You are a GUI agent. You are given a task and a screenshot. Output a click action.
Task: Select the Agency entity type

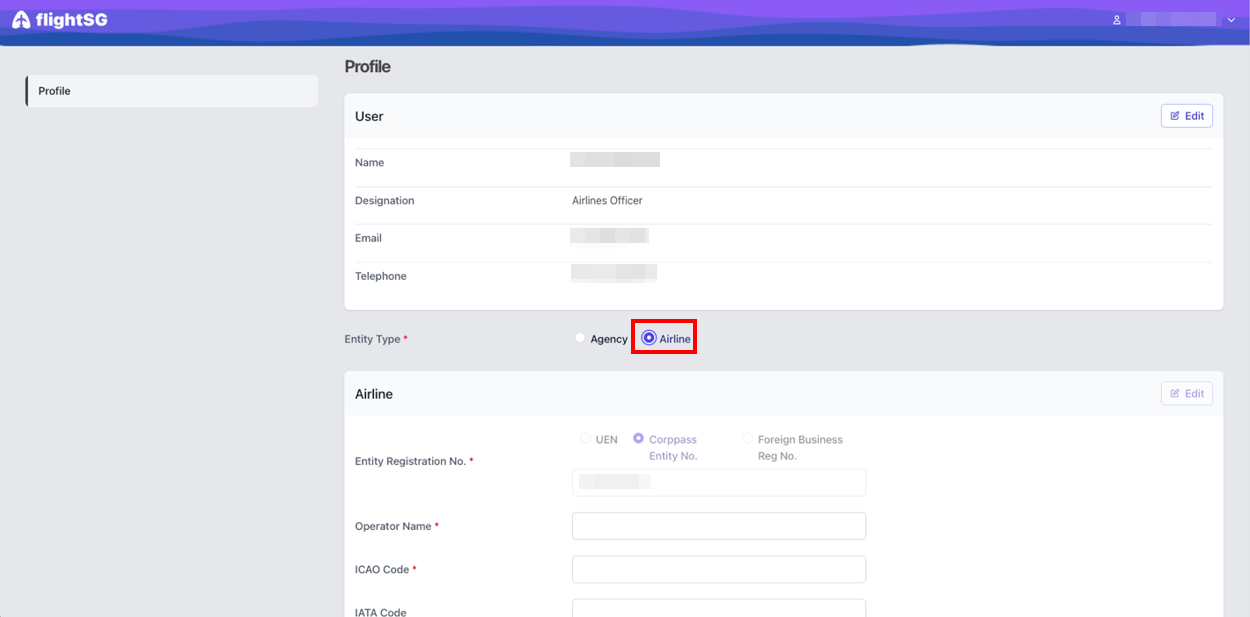pyautogui.click(x=580, y=339)
